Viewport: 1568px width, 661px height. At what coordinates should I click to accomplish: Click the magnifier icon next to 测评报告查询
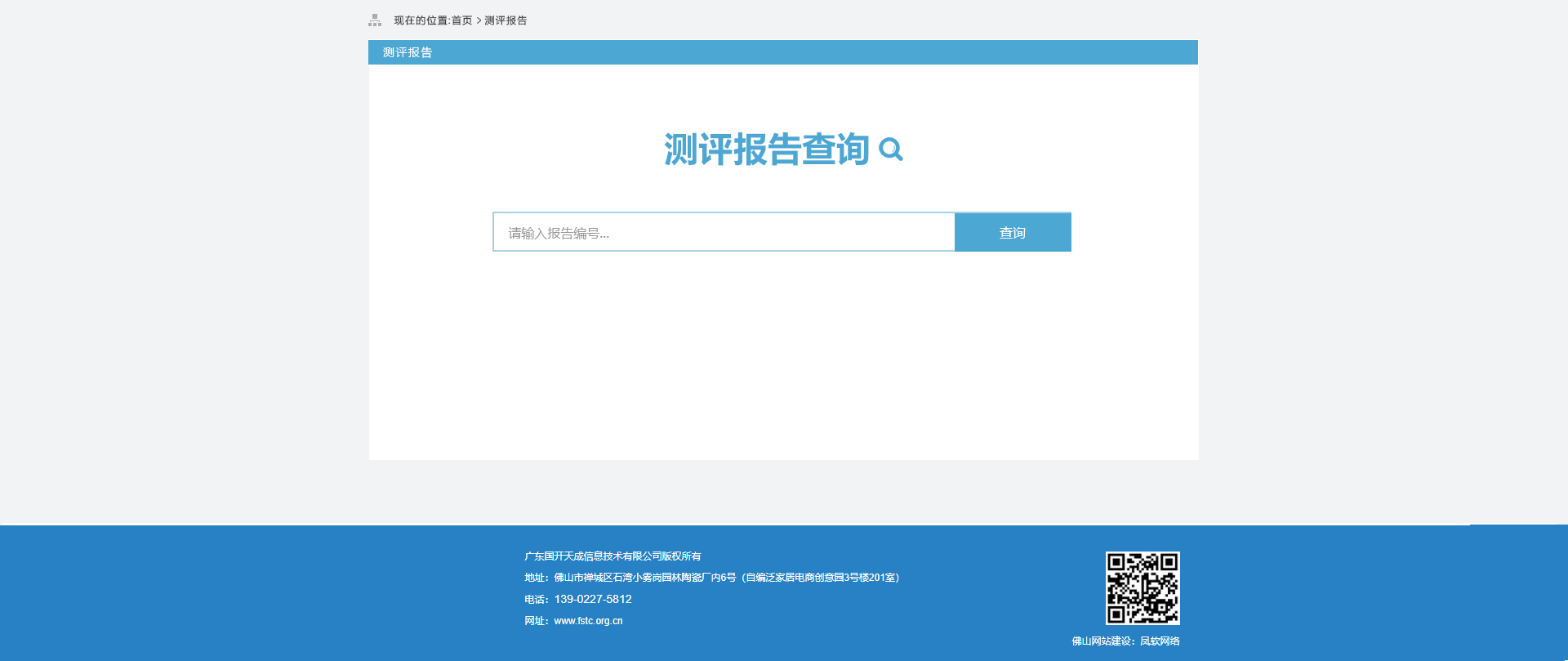pos(890,150)
